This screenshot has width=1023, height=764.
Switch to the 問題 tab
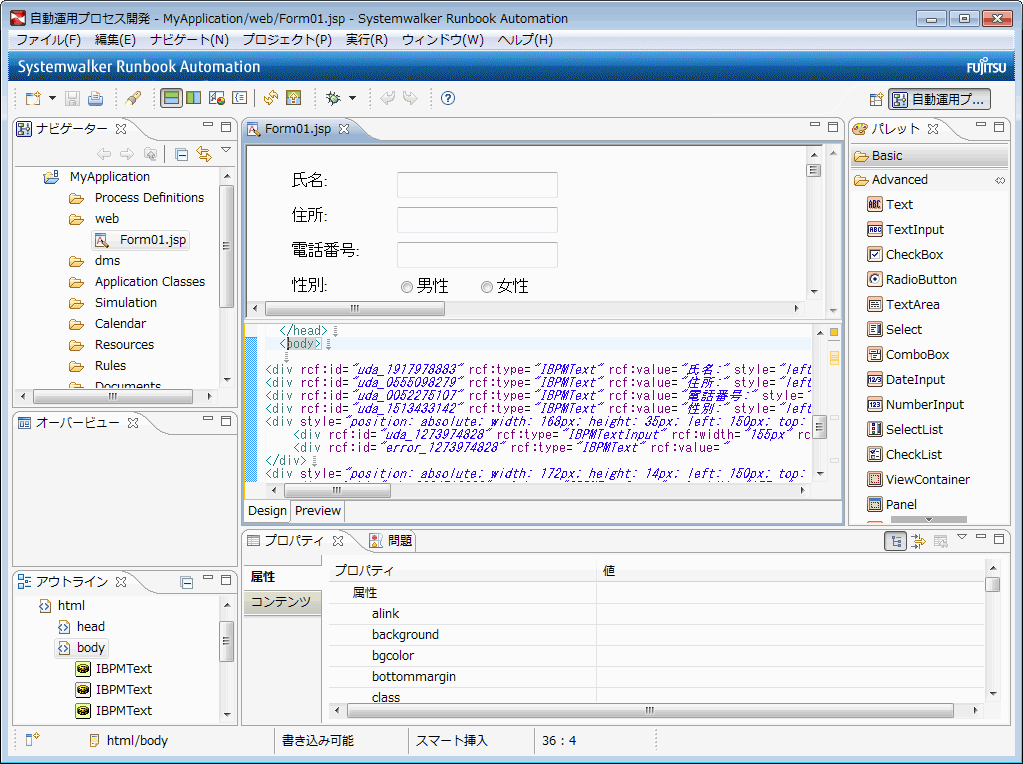coord(391,541)
